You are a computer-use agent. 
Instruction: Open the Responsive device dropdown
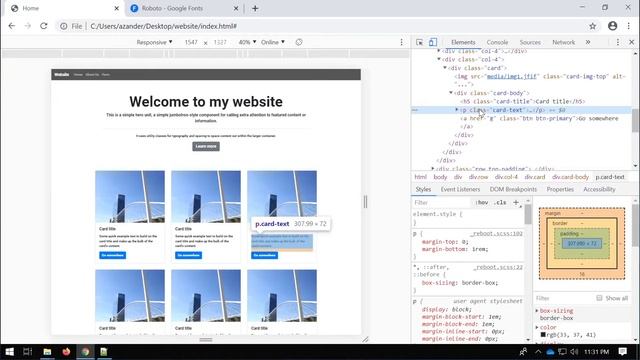[154, 42]
